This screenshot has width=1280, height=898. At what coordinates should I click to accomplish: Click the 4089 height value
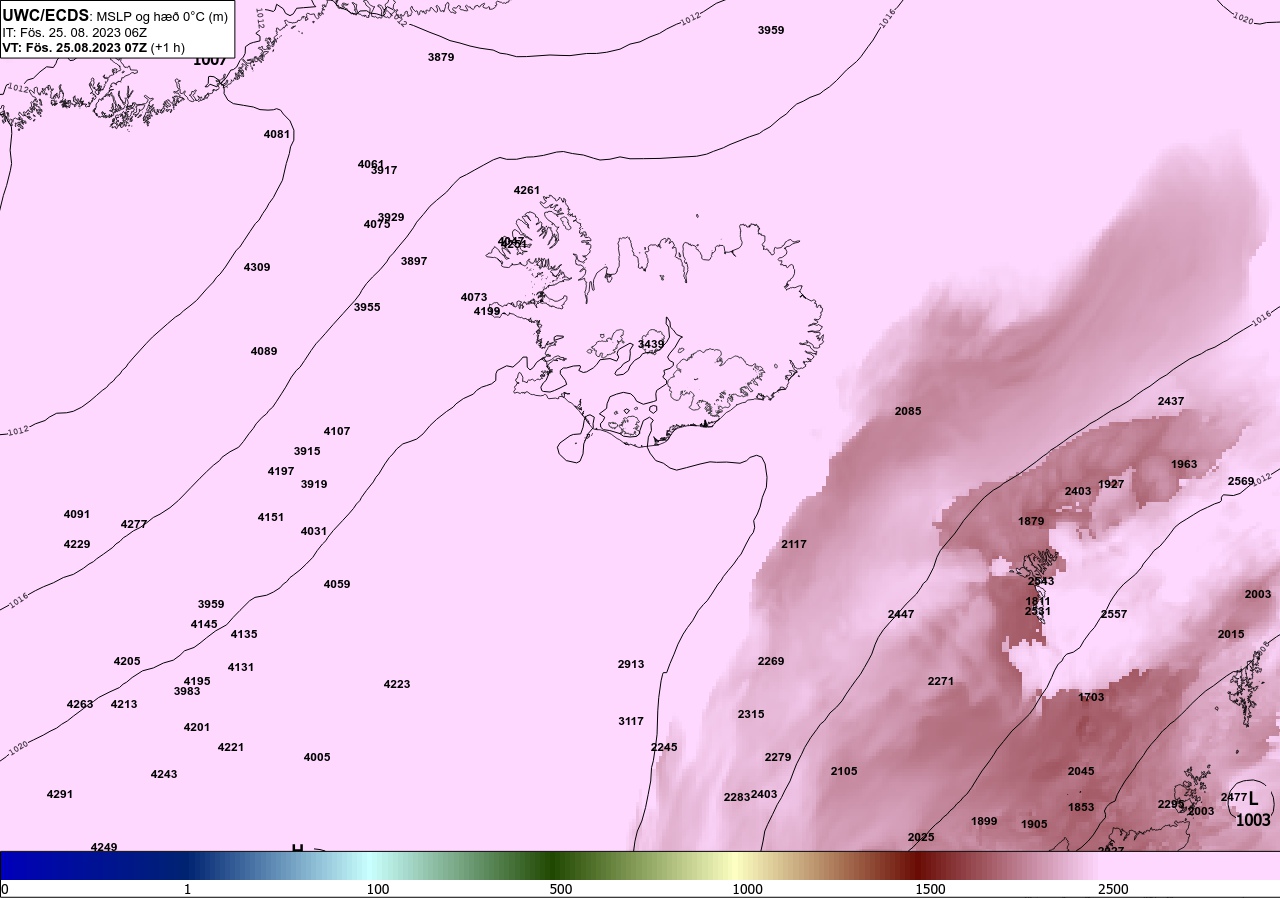[264, 351]
